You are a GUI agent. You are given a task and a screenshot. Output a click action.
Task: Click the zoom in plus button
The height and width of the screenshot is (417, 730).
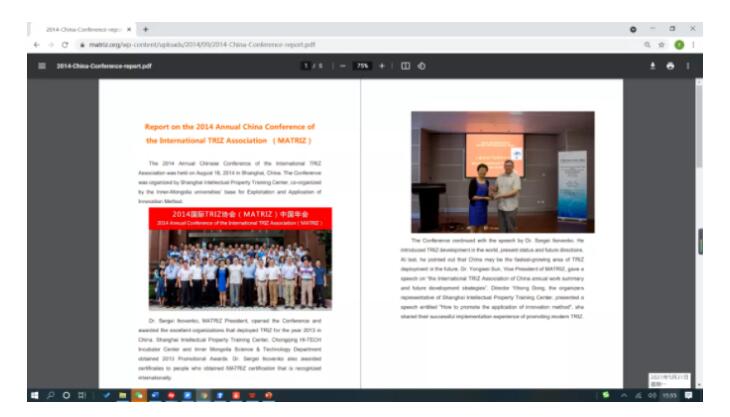382,66
